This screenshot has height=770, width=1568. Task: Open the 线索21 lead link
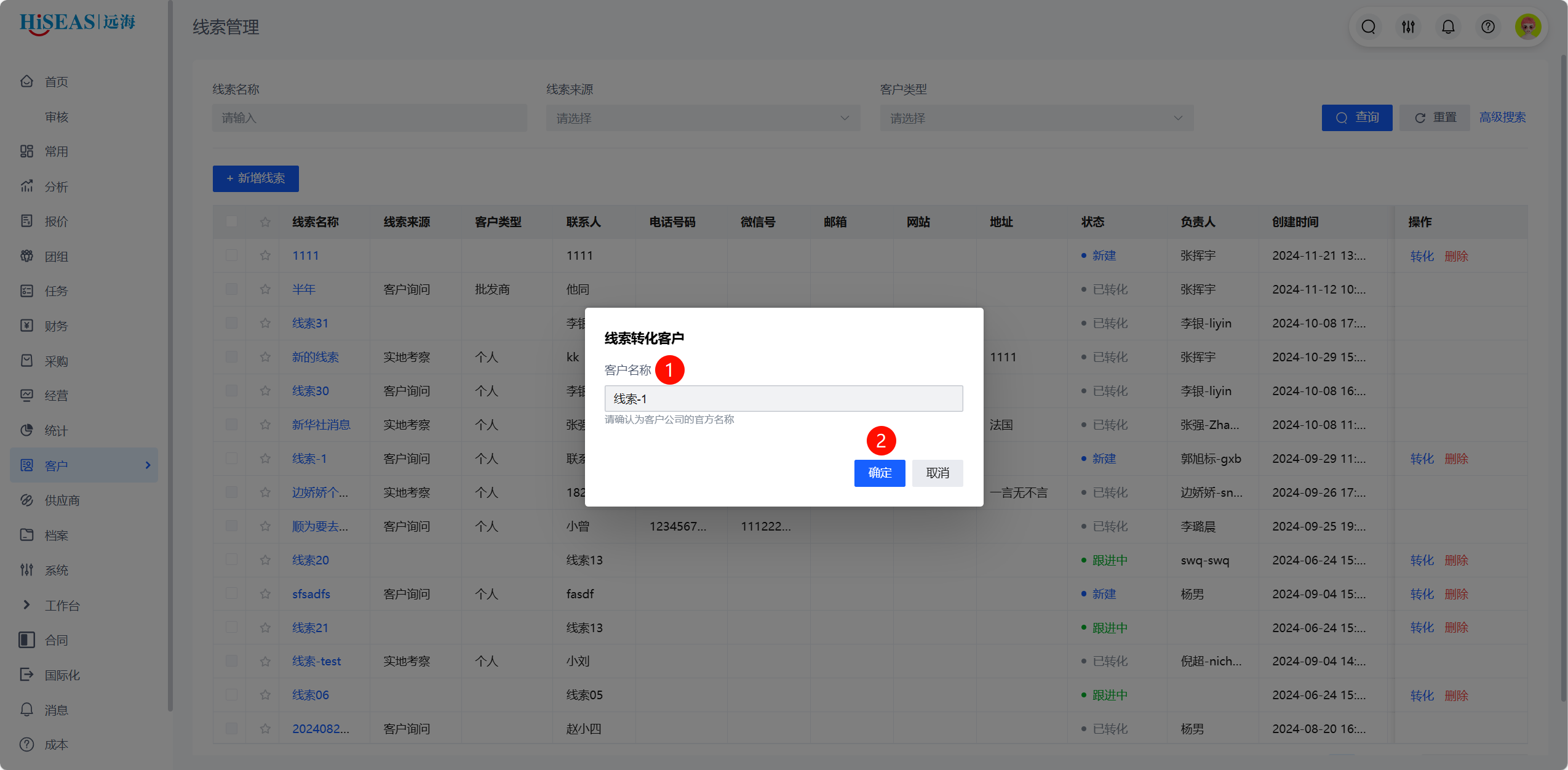(x=310, y=628)
